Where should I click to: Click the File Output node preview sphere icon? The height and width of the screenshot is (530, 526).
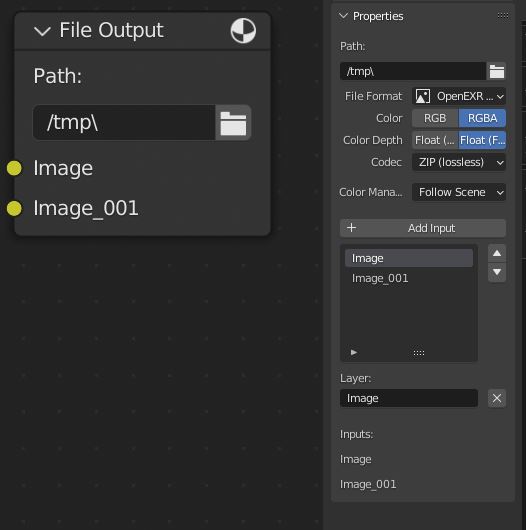243,31
